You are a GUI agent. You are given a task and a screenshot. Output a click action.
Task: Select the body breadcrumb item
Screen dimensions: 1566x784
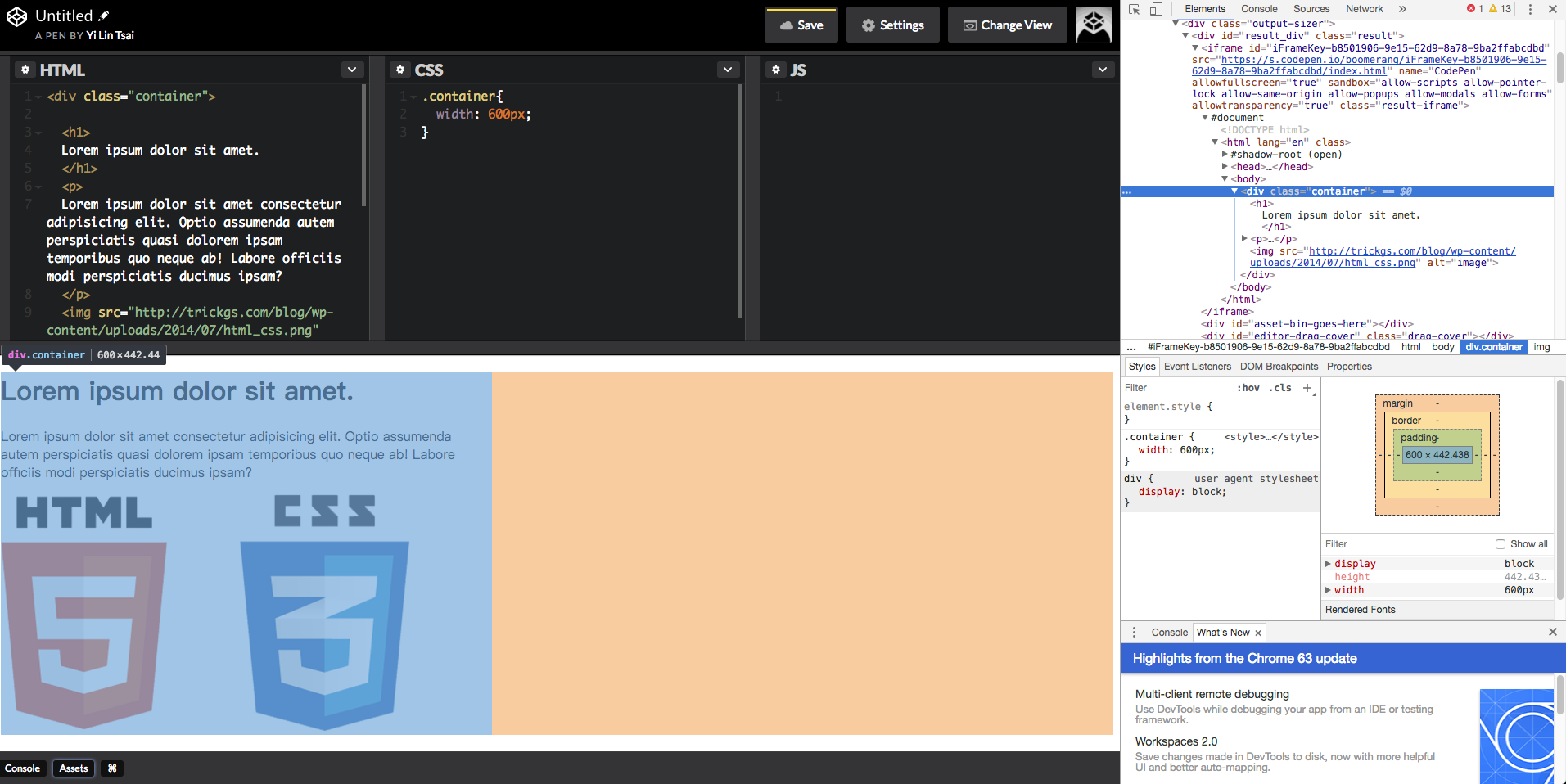click(x=1443, y=347)
